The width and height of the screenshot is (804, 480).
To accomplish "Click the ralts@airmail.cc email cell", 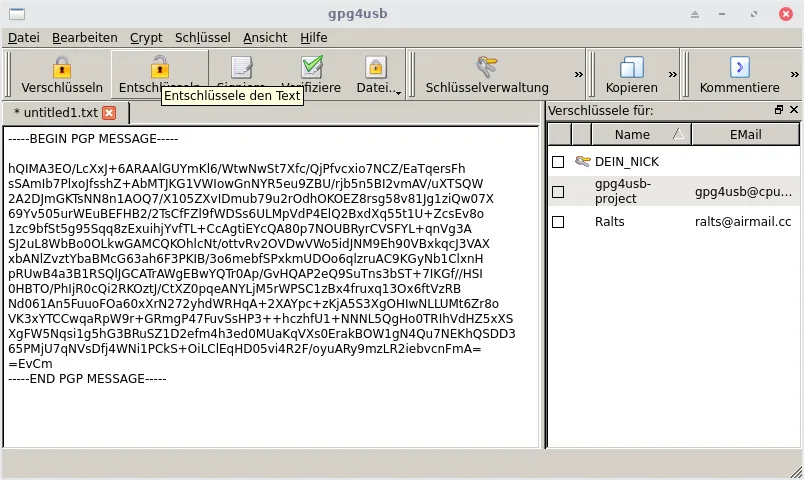I will (x=742, y=222).
